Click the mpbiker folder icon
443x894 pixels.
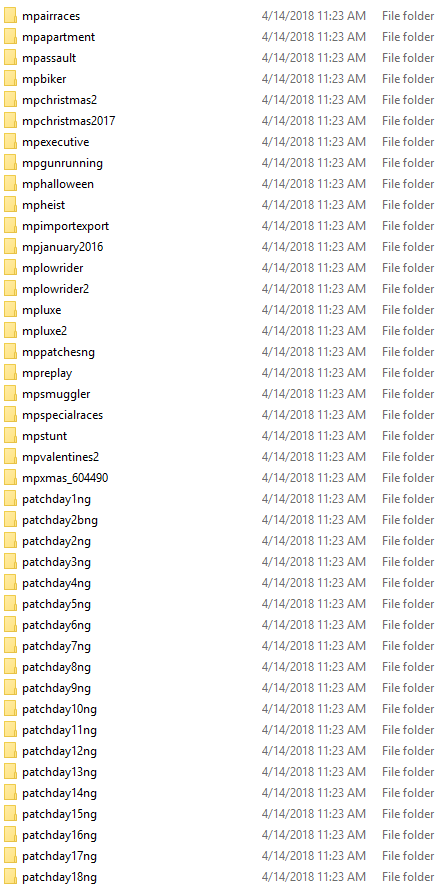(x=10, y=79)
